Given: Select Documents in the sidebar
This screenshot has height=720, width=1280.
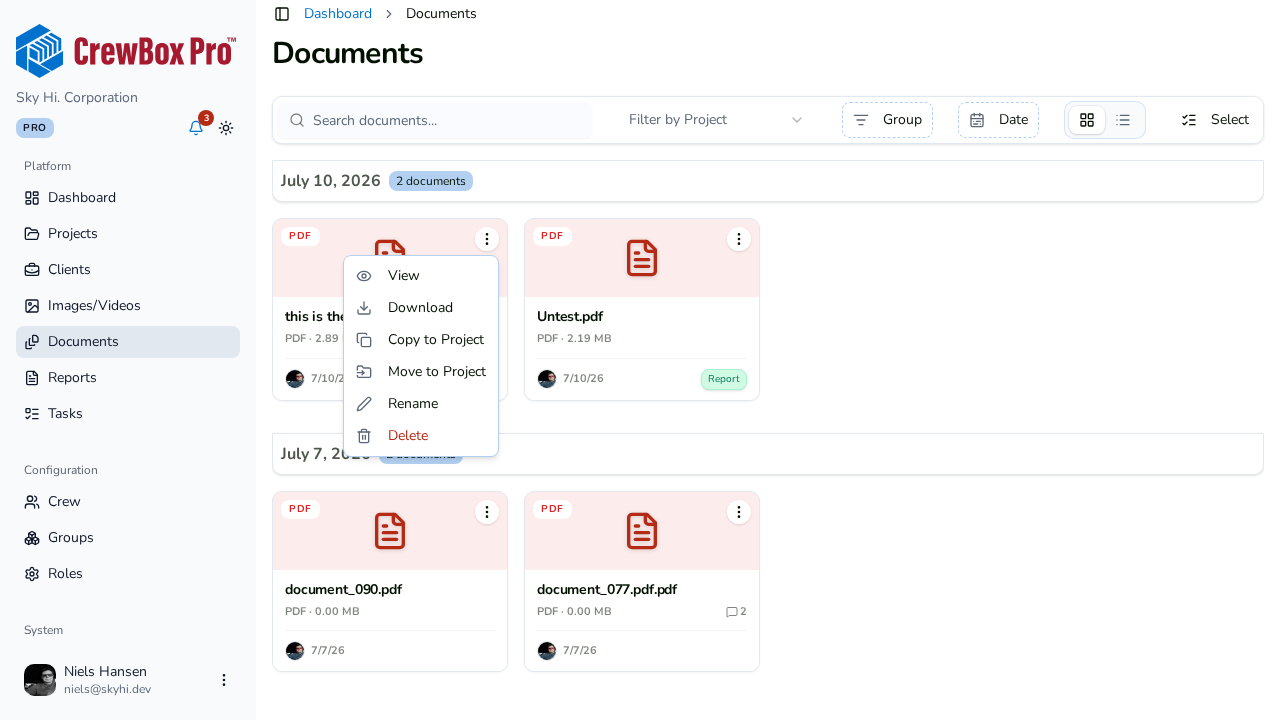Looking at the screenshot, I should 128,342.
